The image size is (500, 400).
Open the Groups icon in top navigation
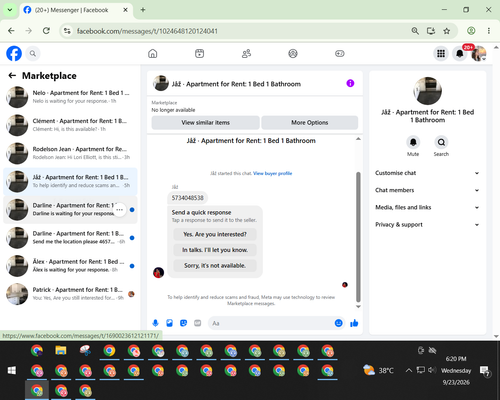(x=293, y=53)
